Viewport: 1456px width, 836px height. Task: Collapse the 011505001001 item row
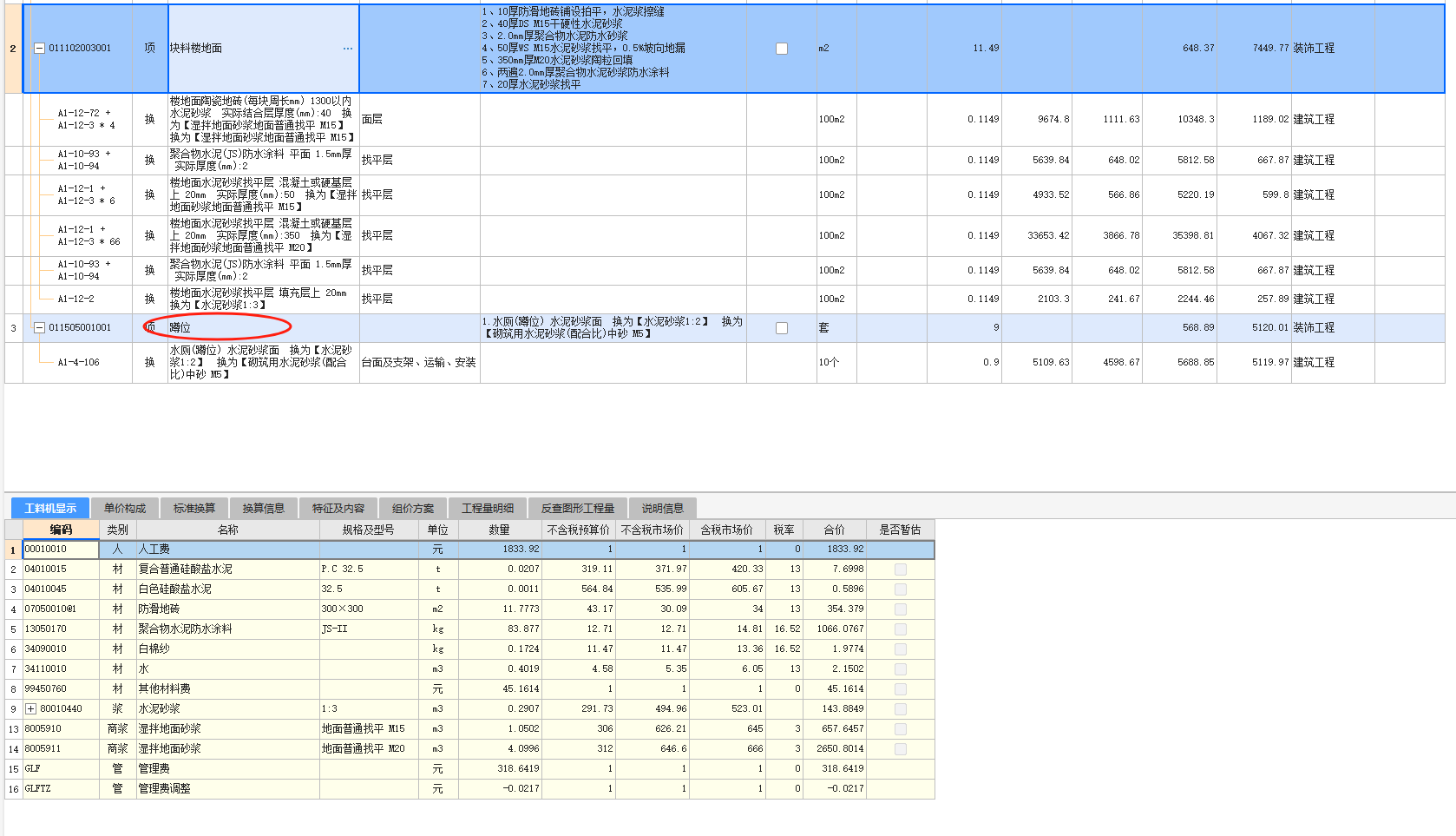coord(39,328)
